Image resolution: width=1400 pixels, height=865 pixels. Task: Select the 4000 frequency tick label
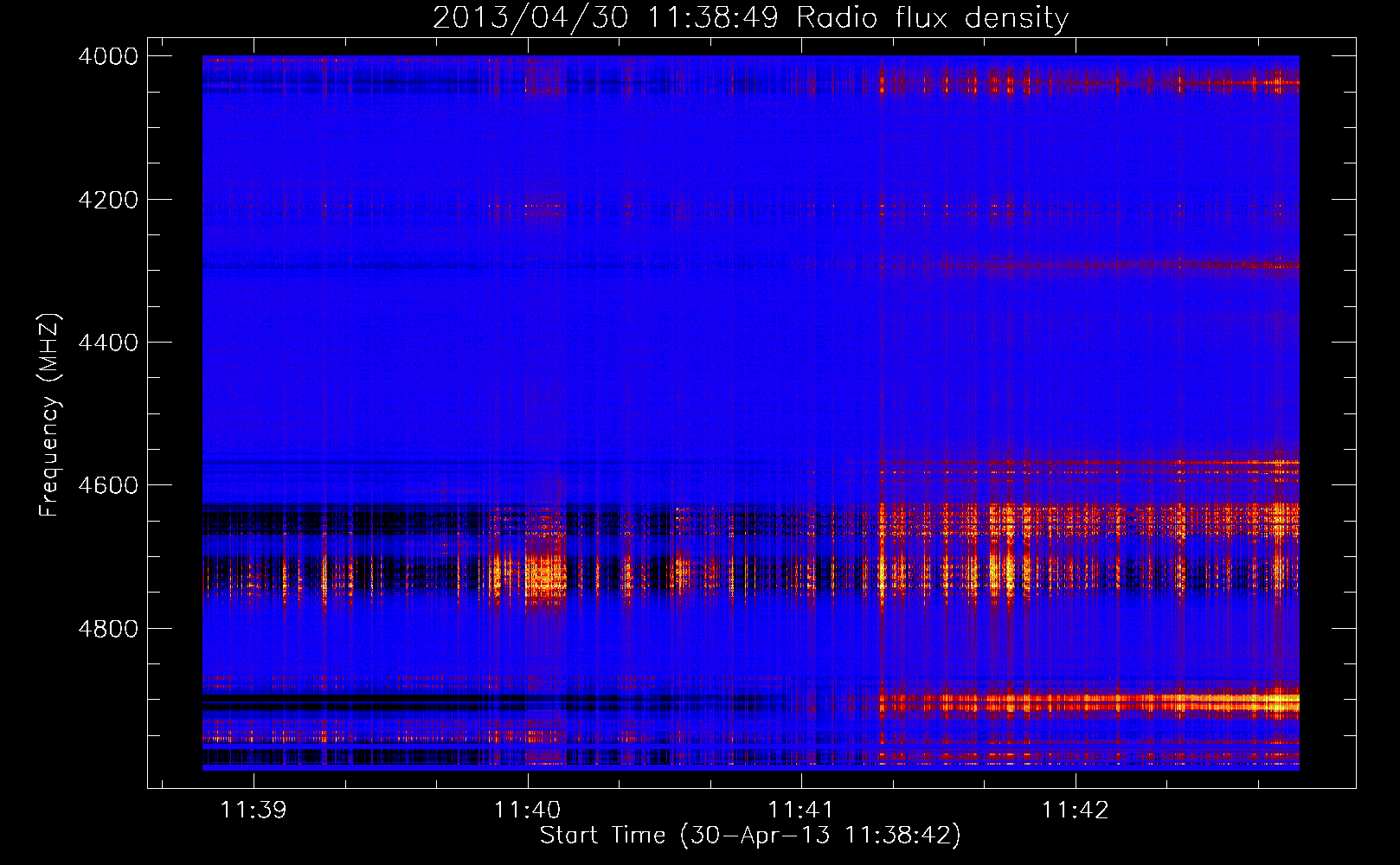pos(108,56)
